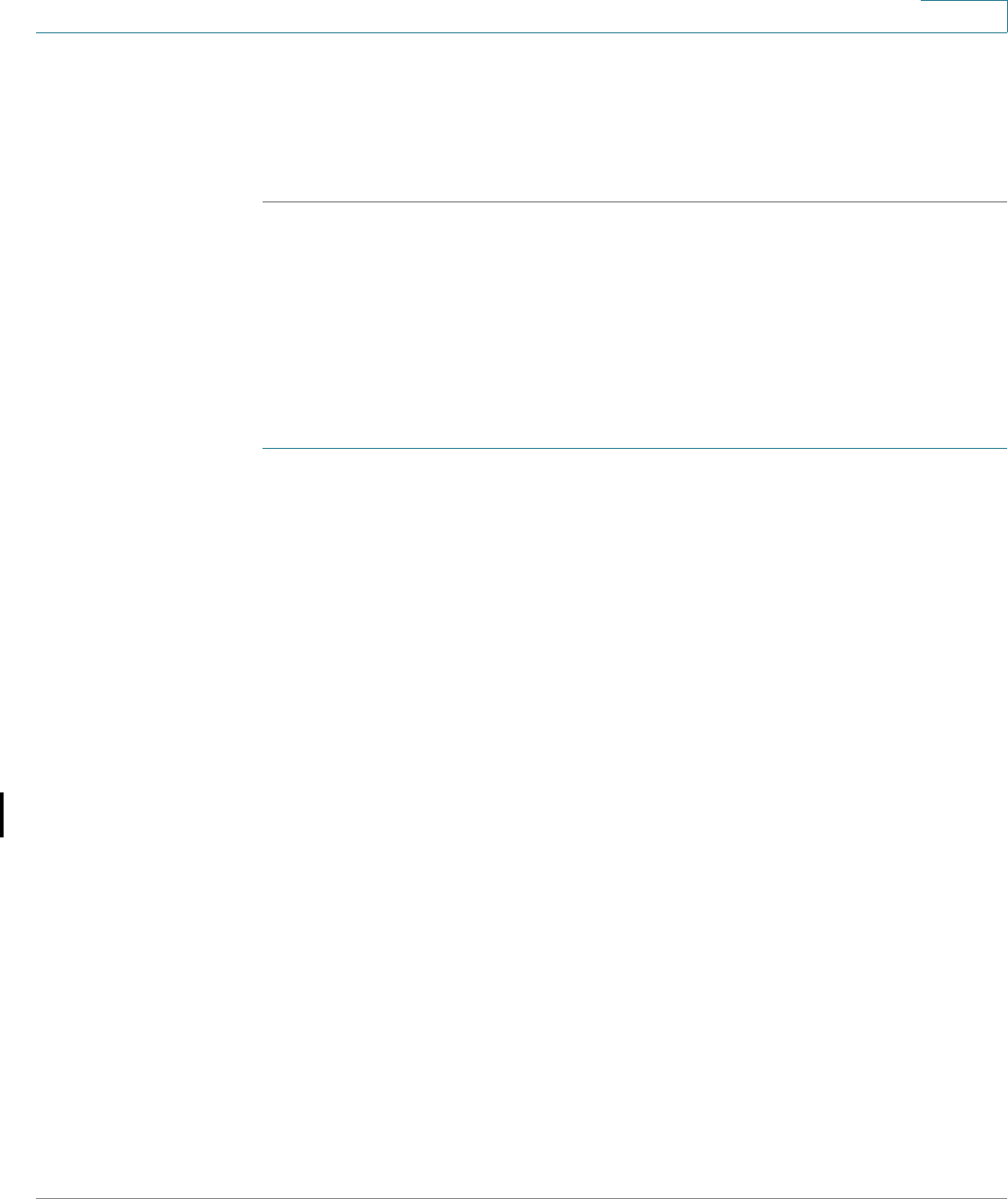
Task: Click the lower teal horizontal rule
Action: (x=634, y=448)
